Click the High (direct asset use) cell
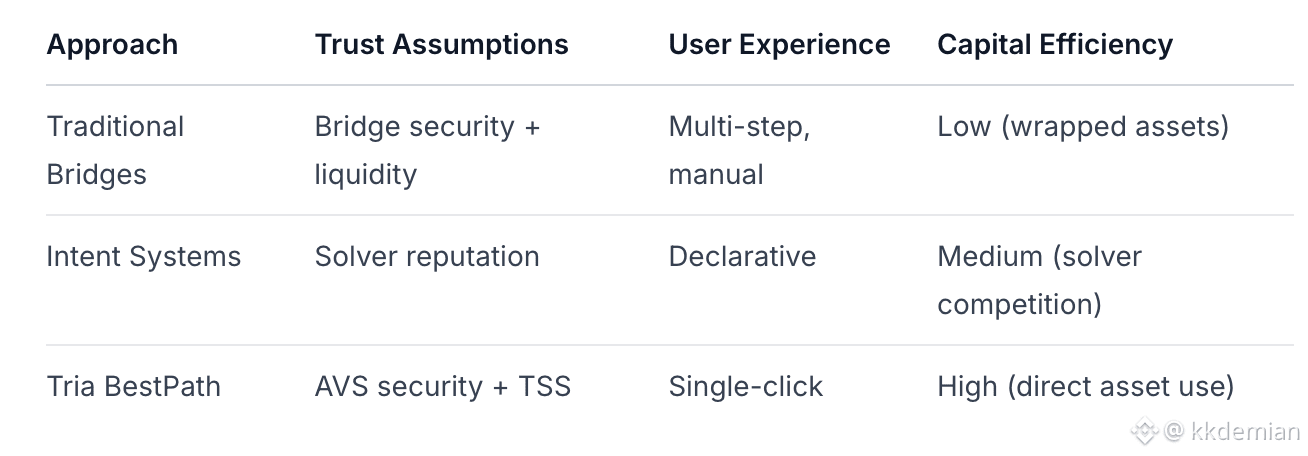Image resolution: width=1308 pixels, height=456 pixels. coord(1085,387)
